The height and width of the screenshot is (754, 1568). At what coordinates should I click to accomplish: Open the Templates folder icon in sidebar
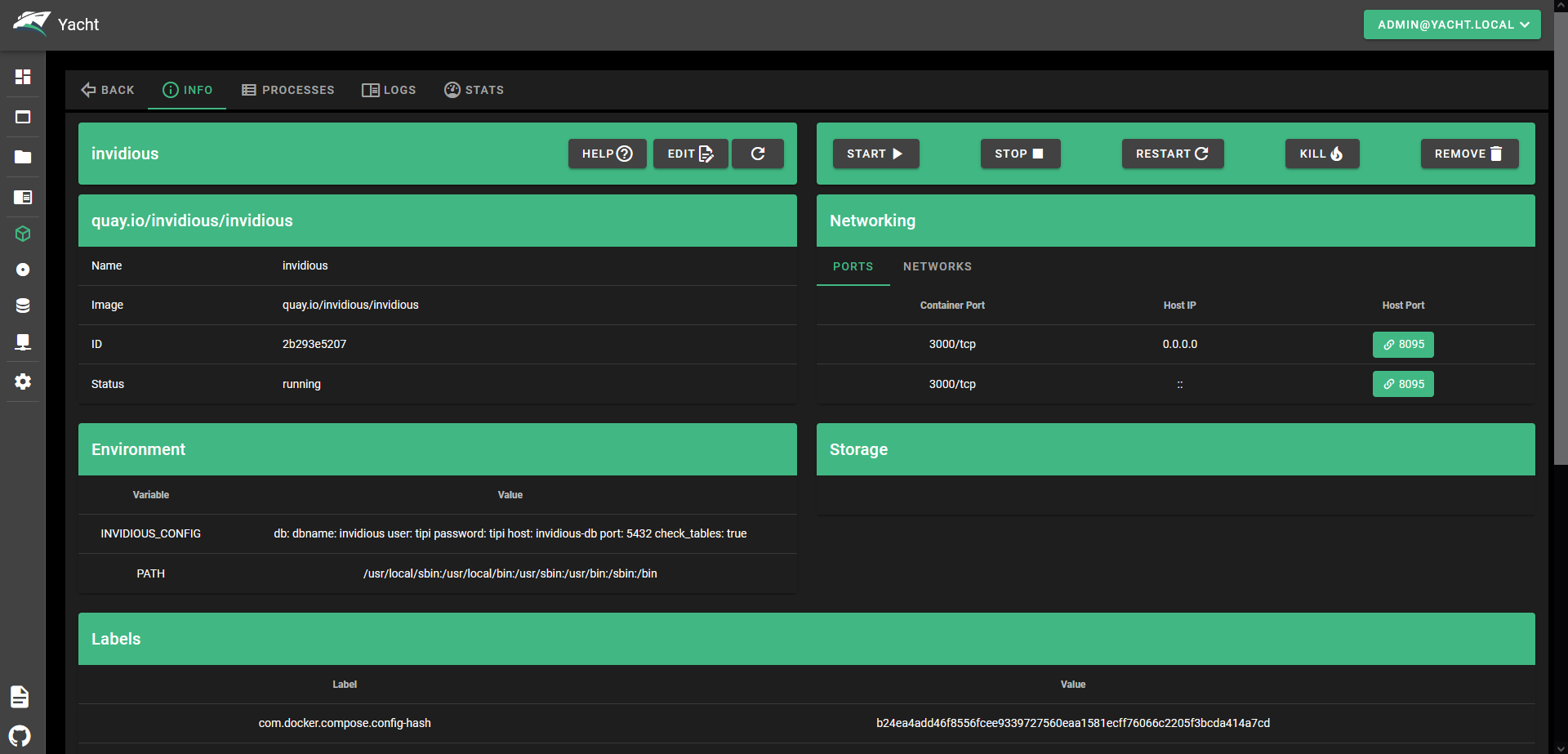pos(23,157)
